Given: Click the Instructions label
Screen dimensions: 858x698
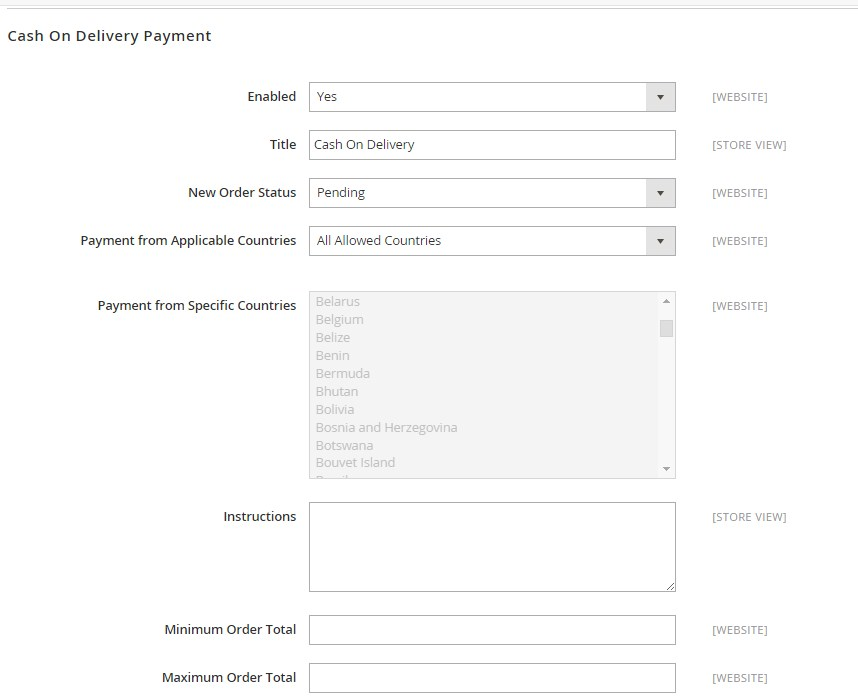Looking at the screenshot, I should (x=259, y=517).
